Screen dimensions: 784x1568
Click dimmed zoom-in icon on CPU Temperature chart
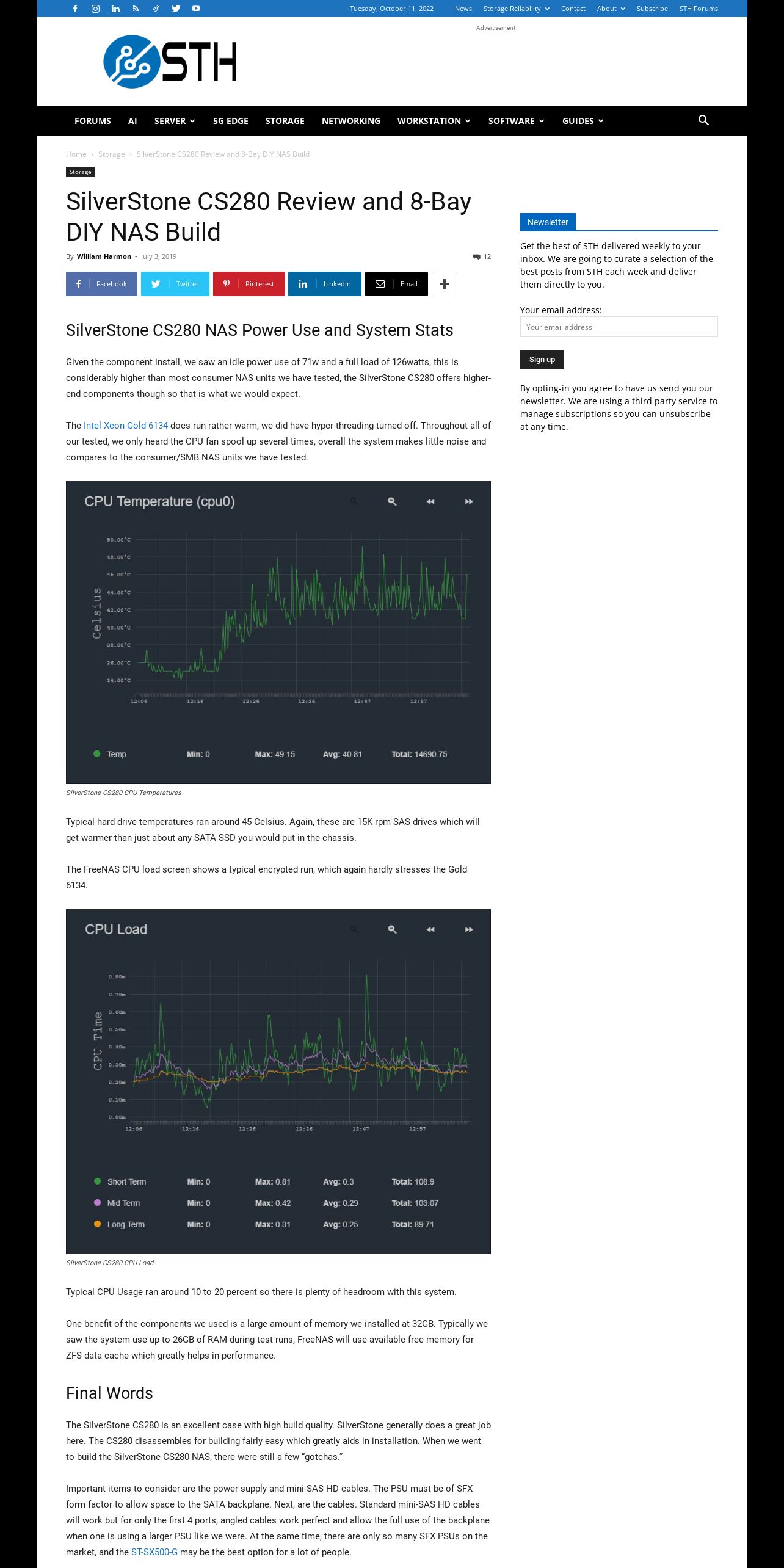354,501
